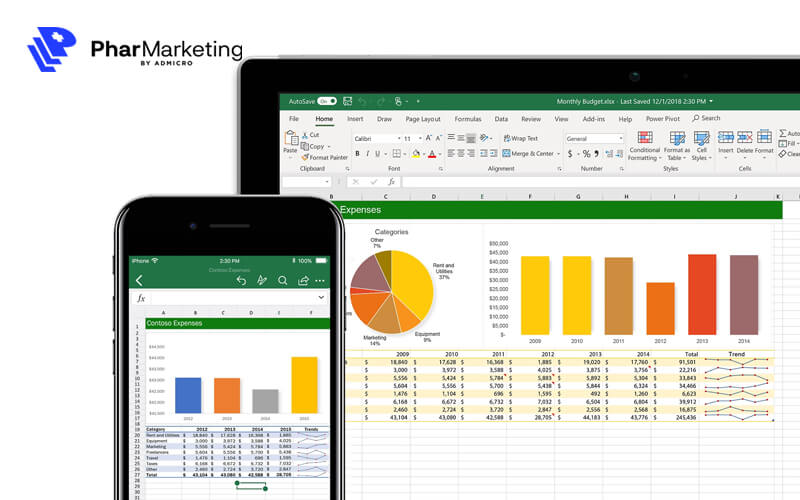Click the Top Align icon
Viewport: 800px width, 500px height.
[451, 138]
